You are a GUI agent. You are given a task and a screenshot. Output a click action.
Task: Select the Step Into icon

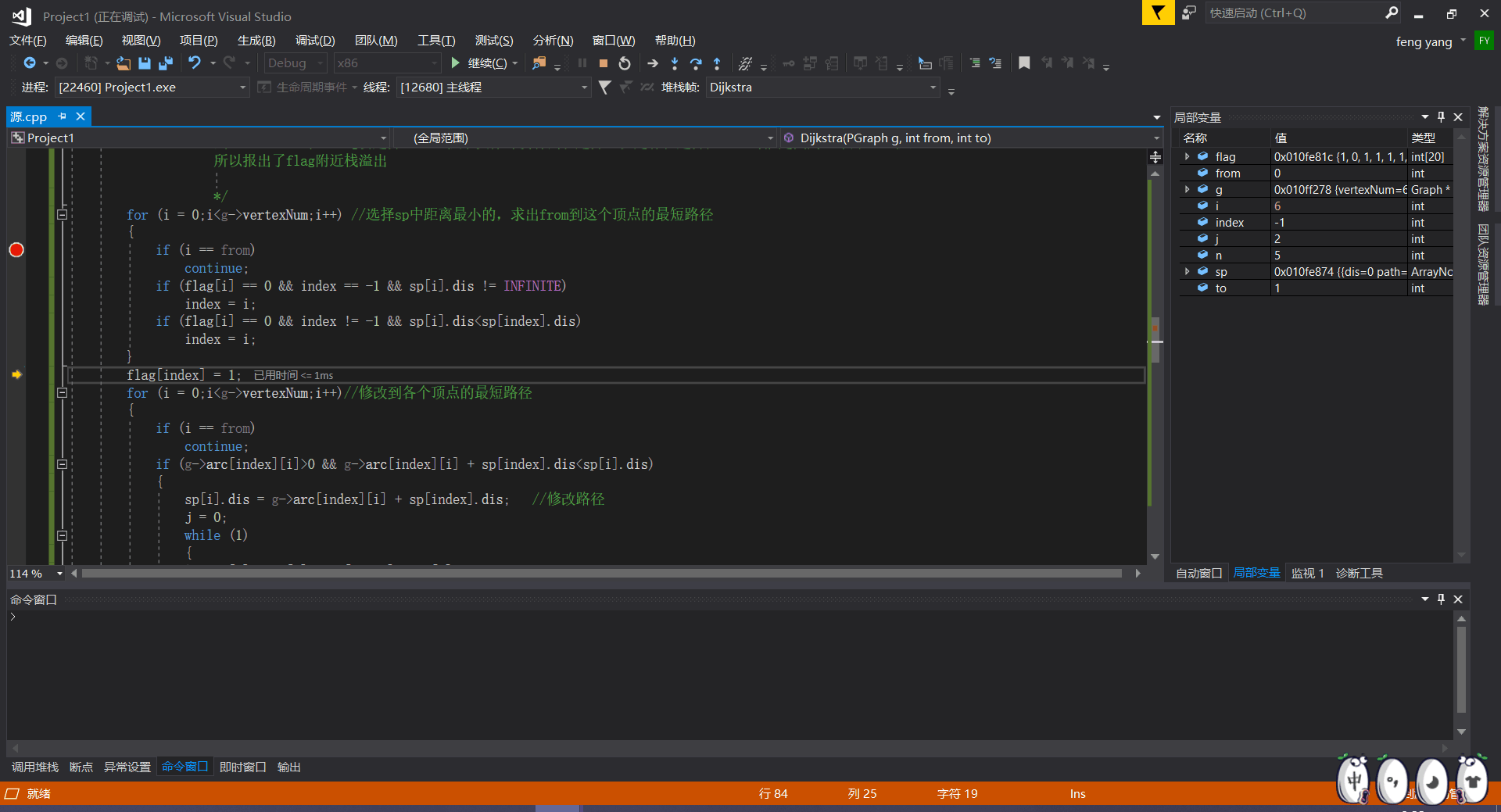[675, 63]
